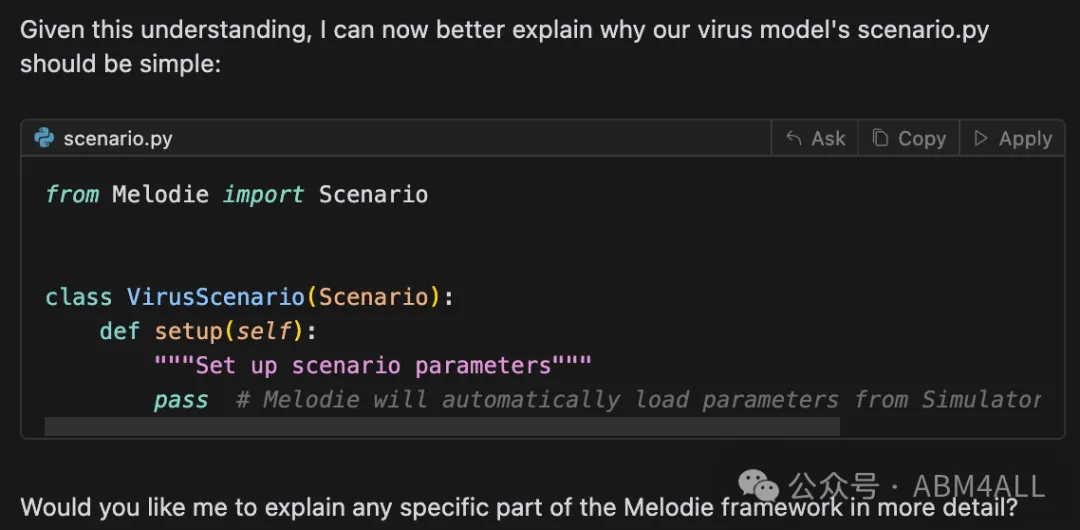Click the ABM4ALL watermark text
Image resolution: width=1080 pixels, height=530 pixels.
click(x=979, y=487)
